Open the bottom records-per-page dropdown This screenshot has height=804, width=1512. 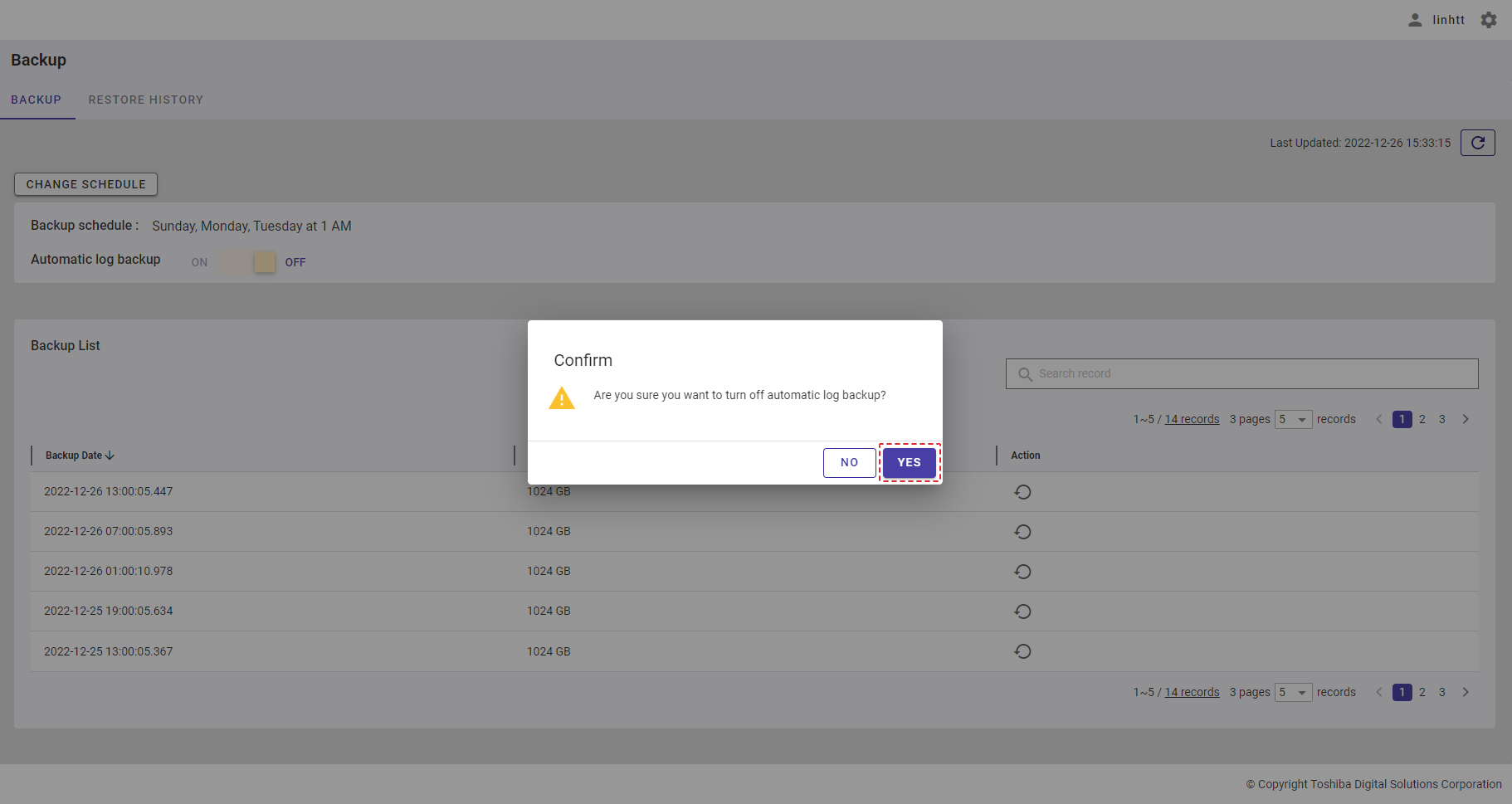pos(1293,693)
